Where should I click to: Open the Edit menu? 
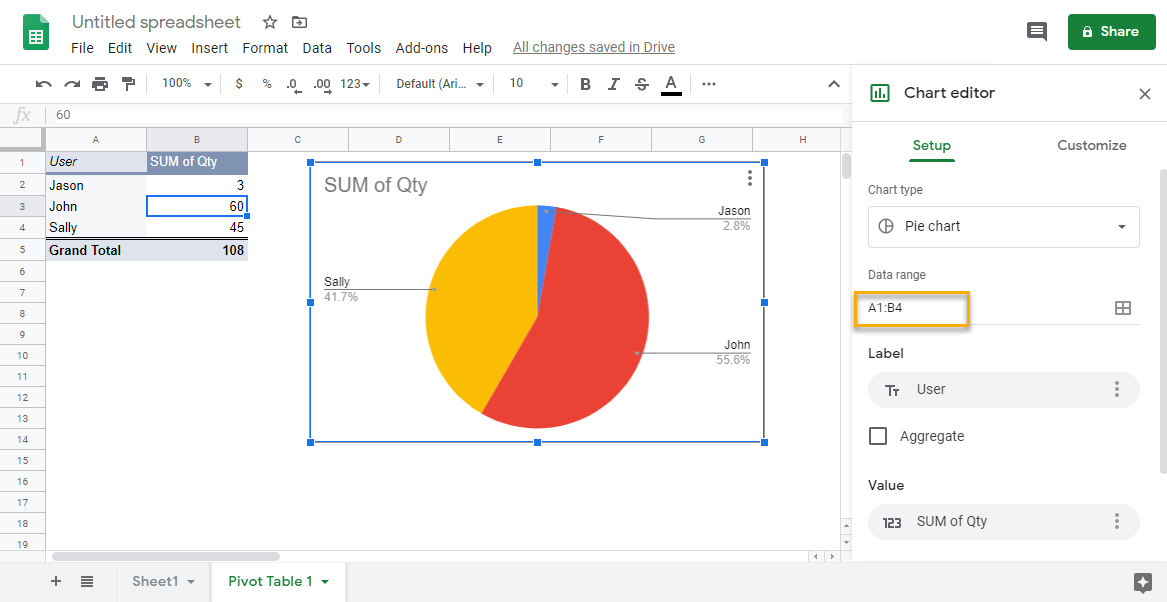coord(120,48)
